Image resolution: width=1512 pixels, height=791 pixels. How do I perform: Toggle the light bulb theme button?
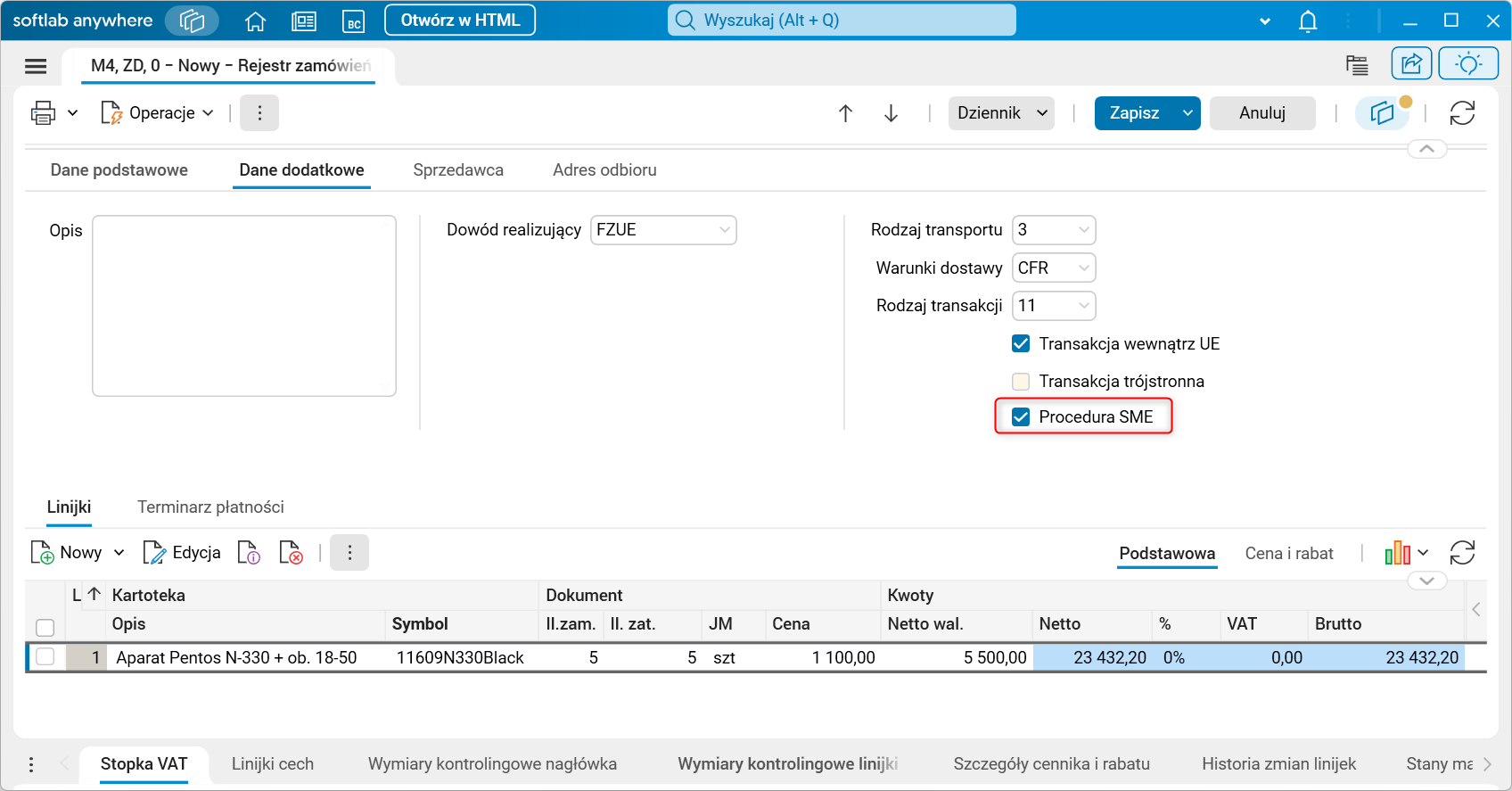1468,63
